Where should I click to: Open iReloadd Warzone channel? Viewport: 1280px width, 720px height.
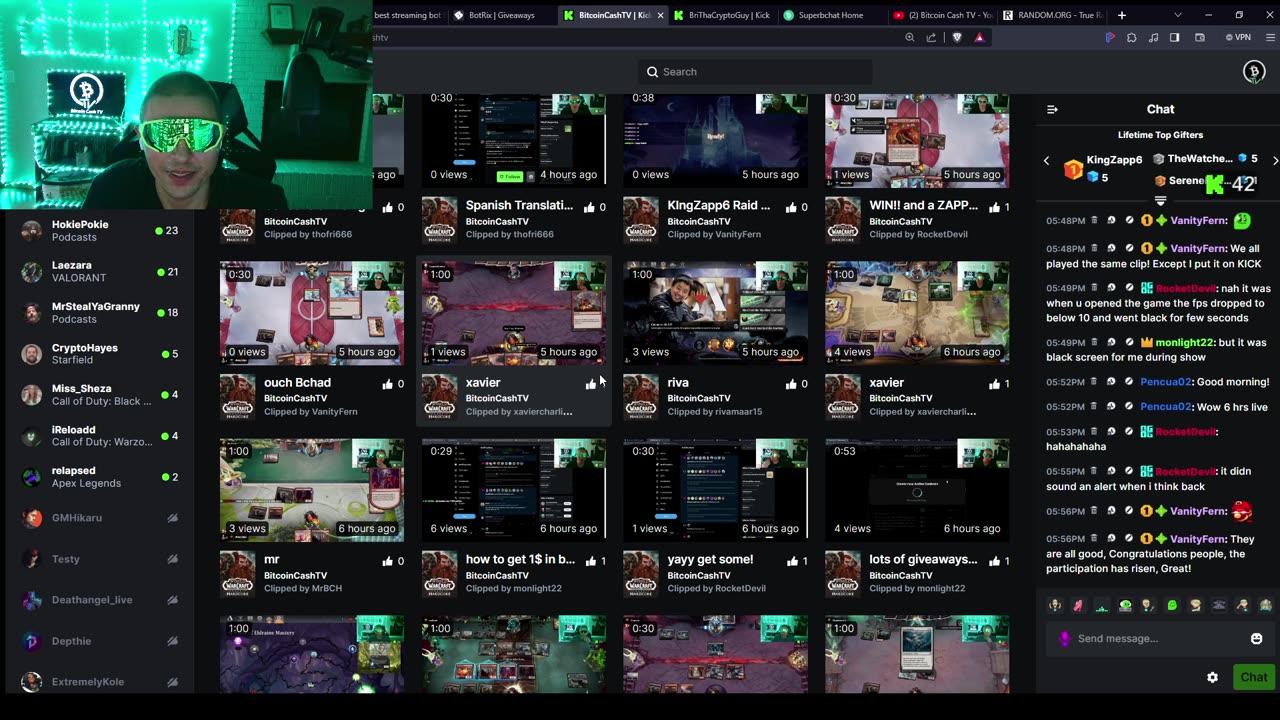point(100,436)
